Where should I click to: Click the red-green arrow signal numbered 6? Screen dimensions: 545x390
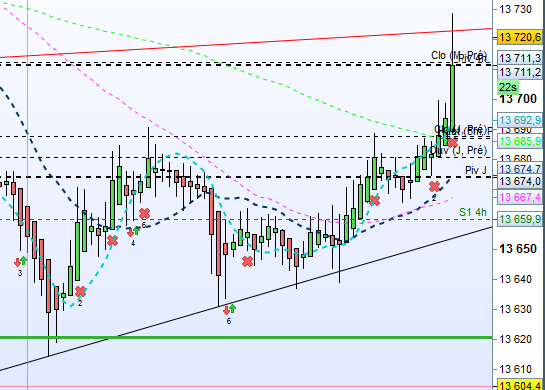(229, 309)
